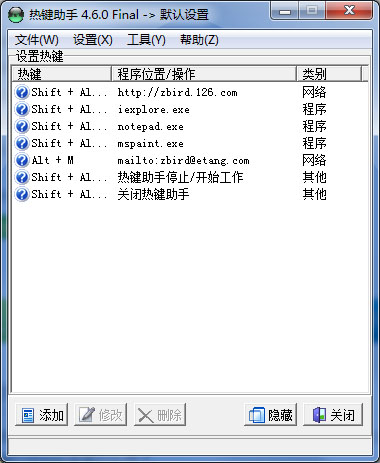Sort by the 热键 column header

(62, 74)
